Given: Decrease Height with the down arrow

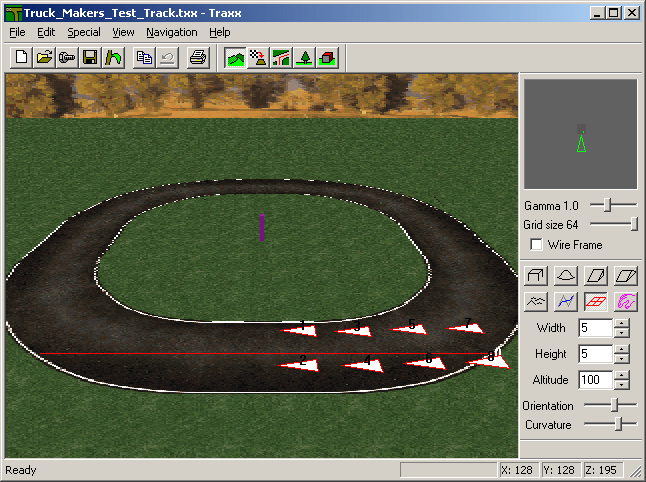Looking at the screenshot, I should coord(622,359).
